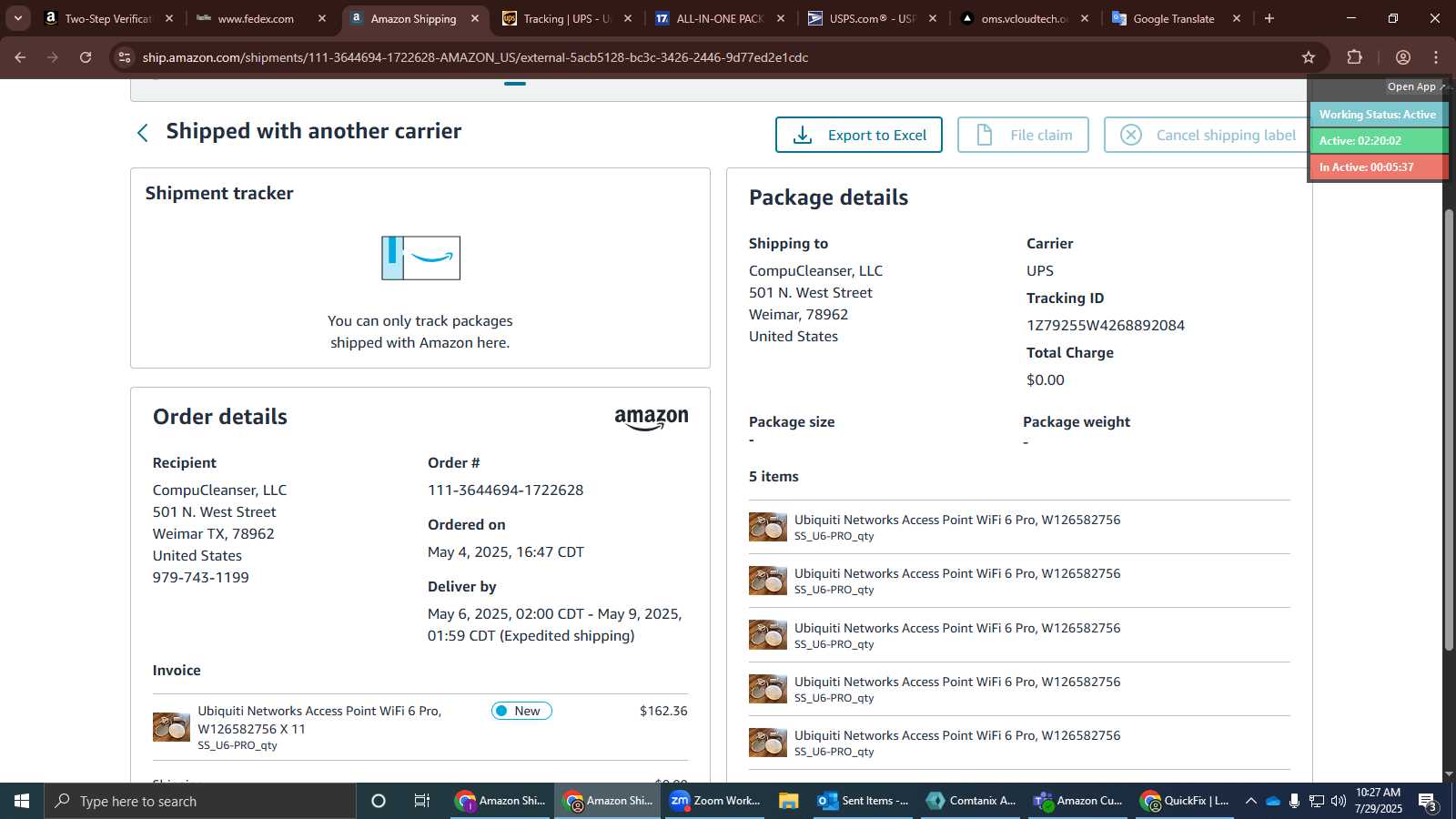Click the speaker volume tray icon
The image size is (1456, 819).
(x=1338, y=801)
